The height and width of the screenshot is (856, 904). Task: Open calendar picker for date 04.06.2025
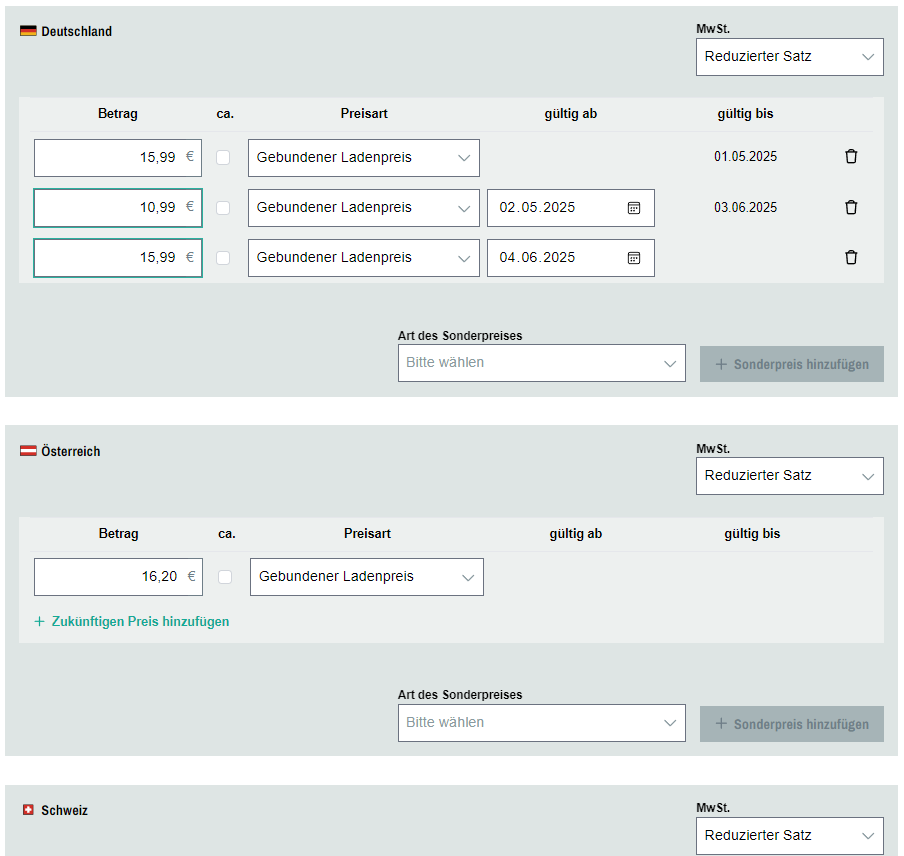(633, 258)
